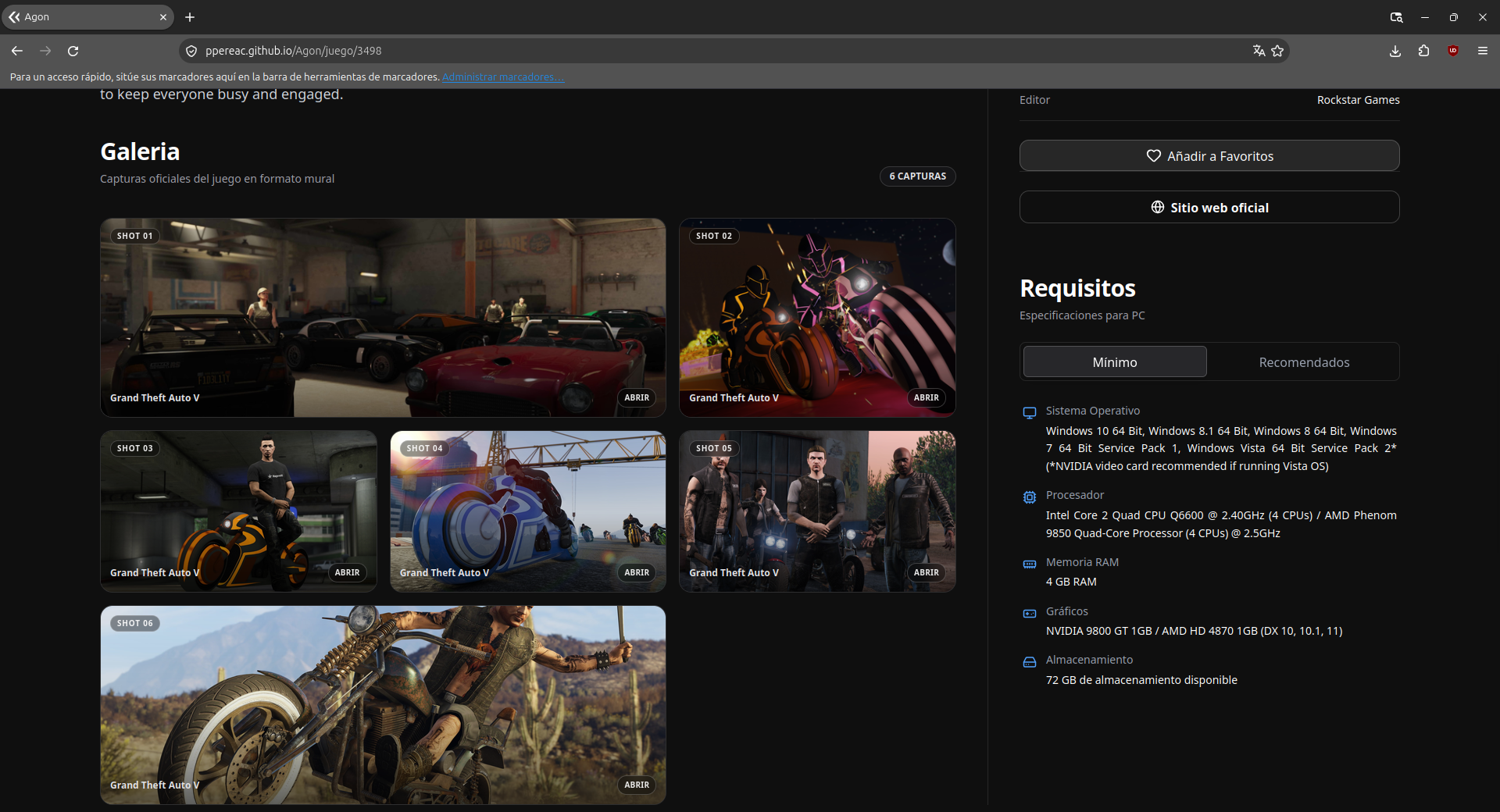
Task: Open the extensions puzzle icon
Action: pyautogui.click(x=1424, y=51)
